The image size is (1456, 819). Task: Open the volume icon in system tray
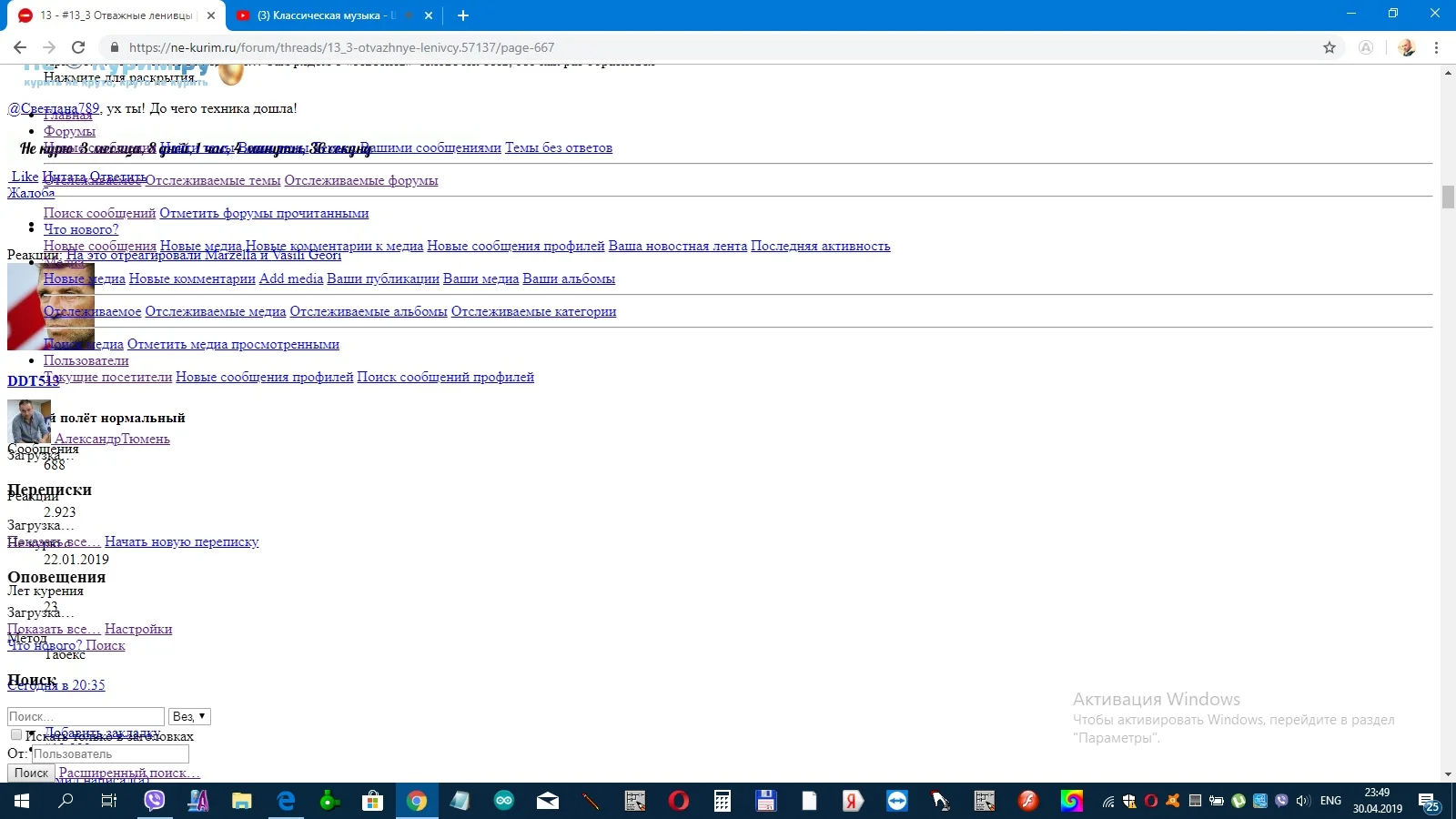(1303, 802)
